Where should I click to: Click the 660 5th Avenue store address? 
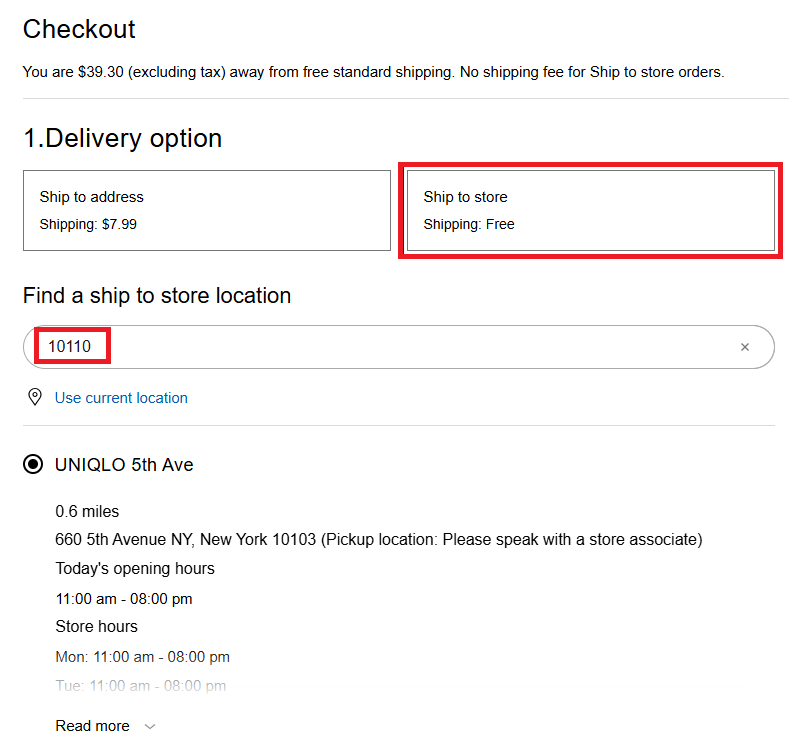[x=378, y=539]
